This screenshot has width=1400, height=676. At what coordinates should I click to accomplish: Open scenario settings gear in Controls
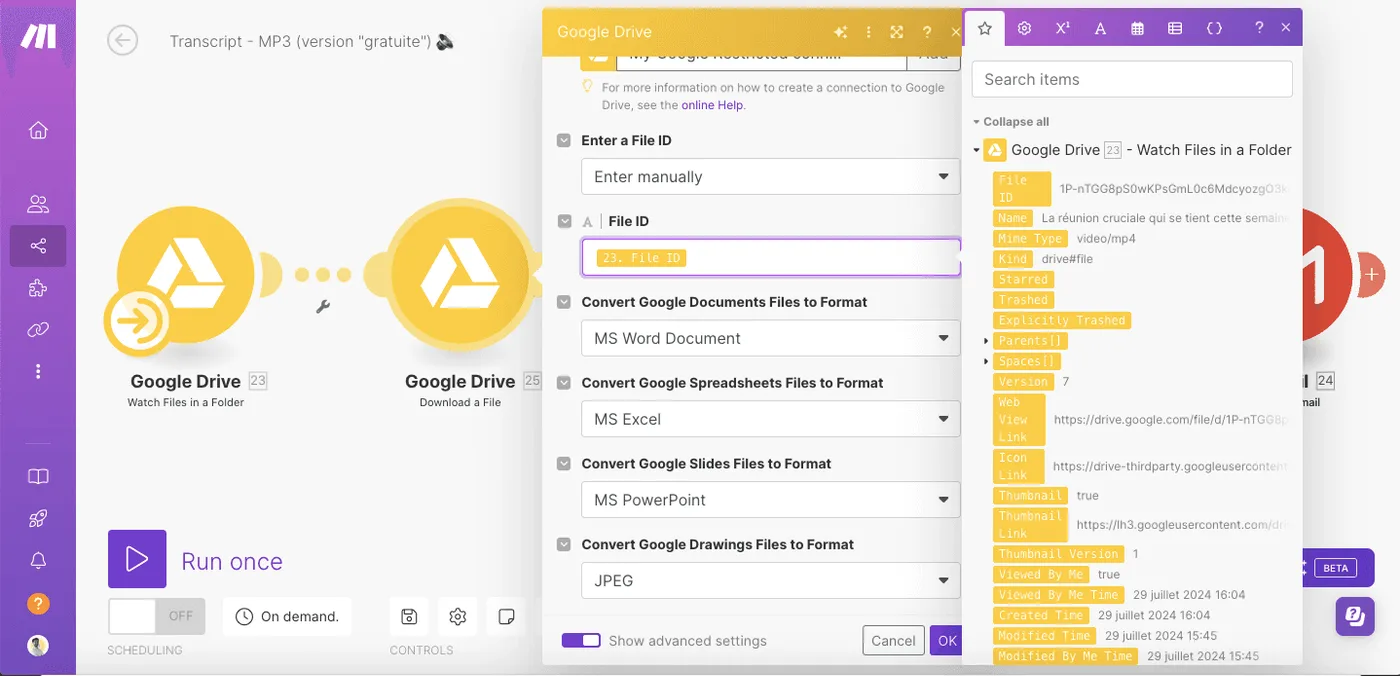pyautogui.click(x=458, y=617)
